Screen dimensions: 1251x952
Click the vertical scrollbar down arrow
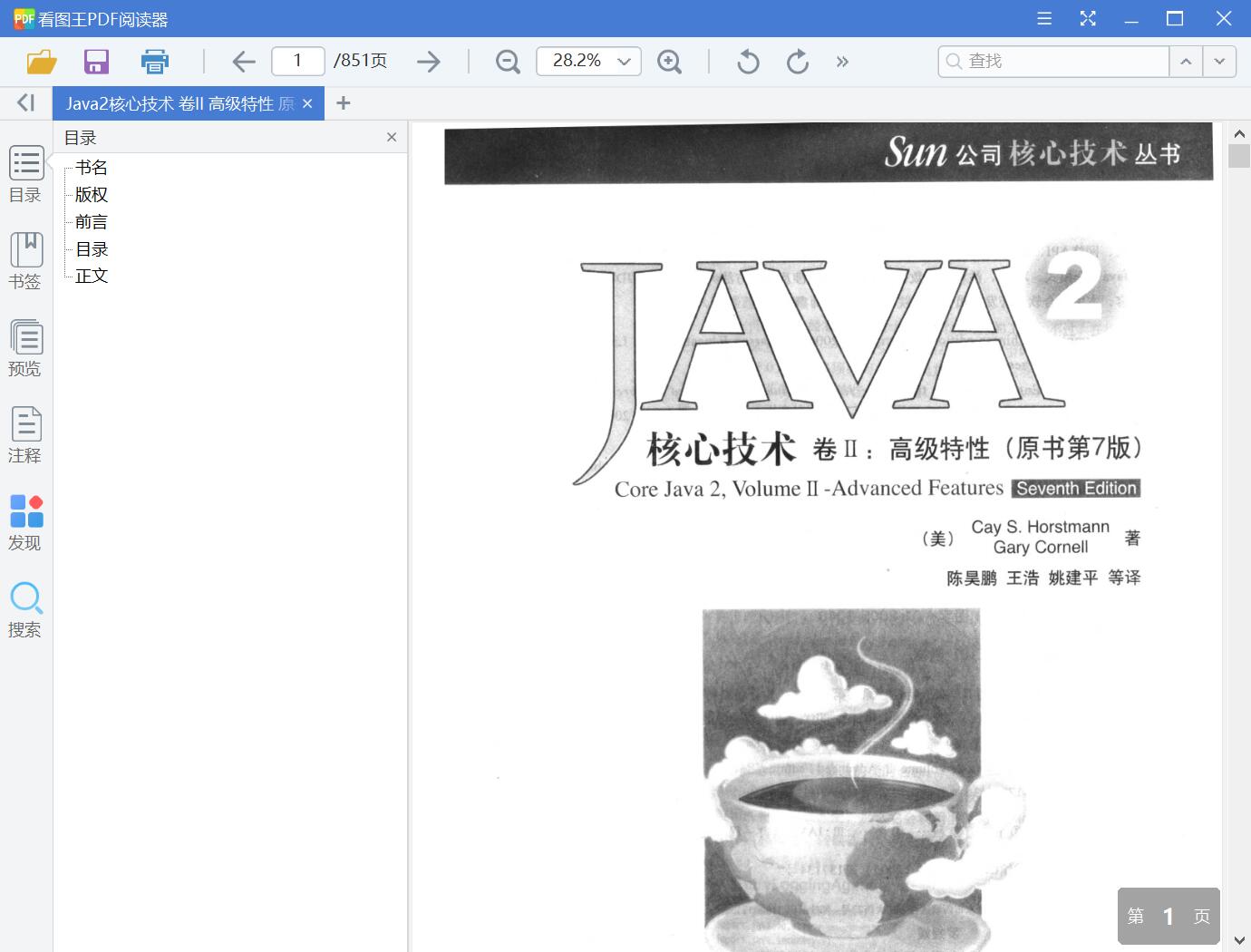pos(1239,940)
